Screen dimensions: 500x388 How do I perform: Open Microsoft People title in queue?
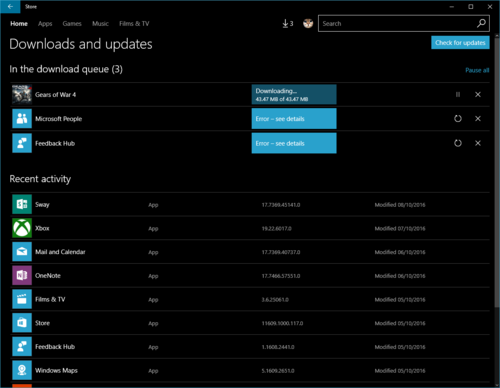(x=59, y=119)
